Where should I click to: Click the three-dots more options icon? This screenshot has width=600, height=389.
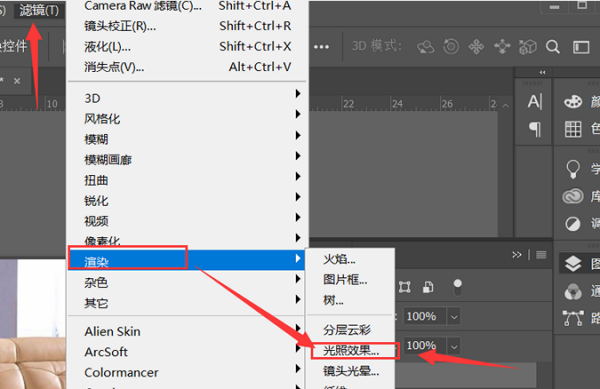pos(321,47)
